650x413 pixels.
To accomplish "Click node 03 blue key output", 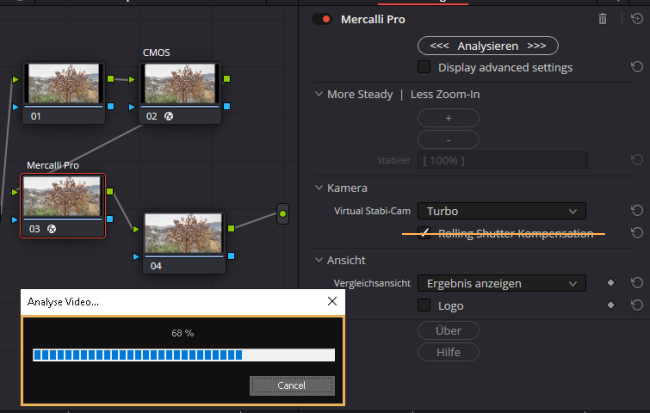I will pyautogui.click(x=110, y=219).
